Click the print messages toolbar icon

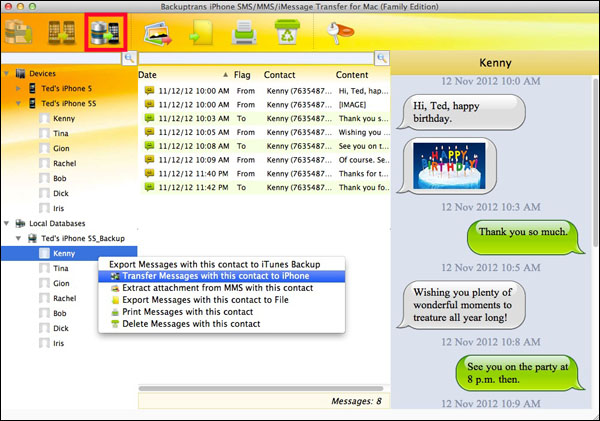pyautogui.click(x=244, y=33)
